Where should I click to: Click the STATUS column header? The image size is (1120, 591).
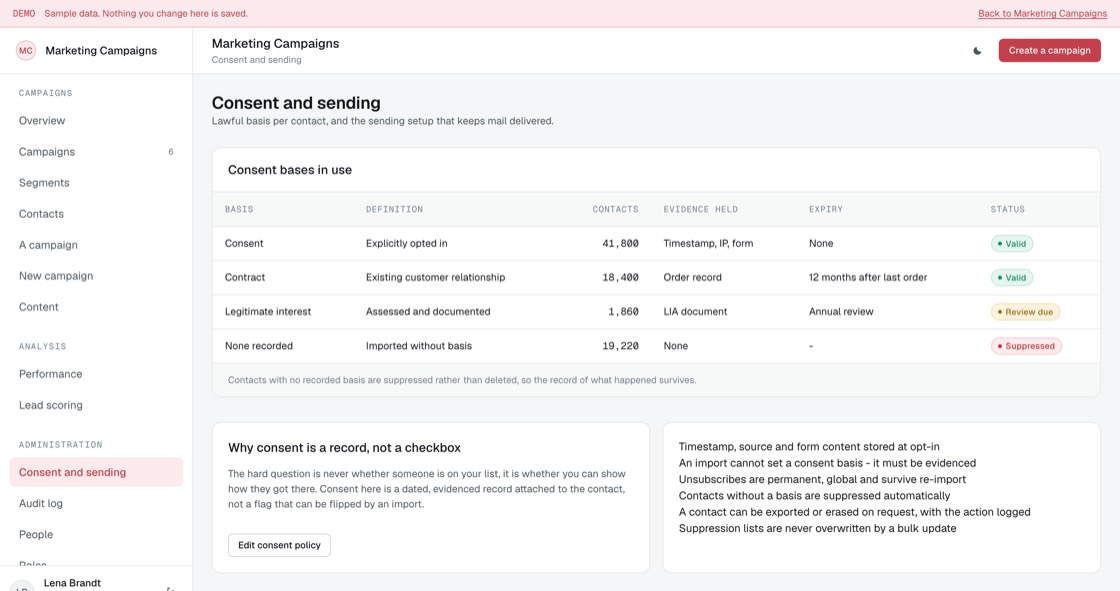[1008, 209]
